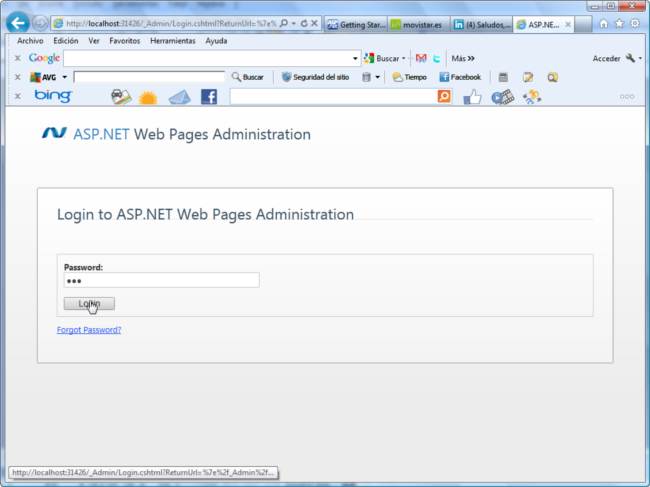Image resolution: width=650 pixels, height=487 pixels.
Task: Expand the Google search box dropdown arrow
Action: [x=355, y=58]
